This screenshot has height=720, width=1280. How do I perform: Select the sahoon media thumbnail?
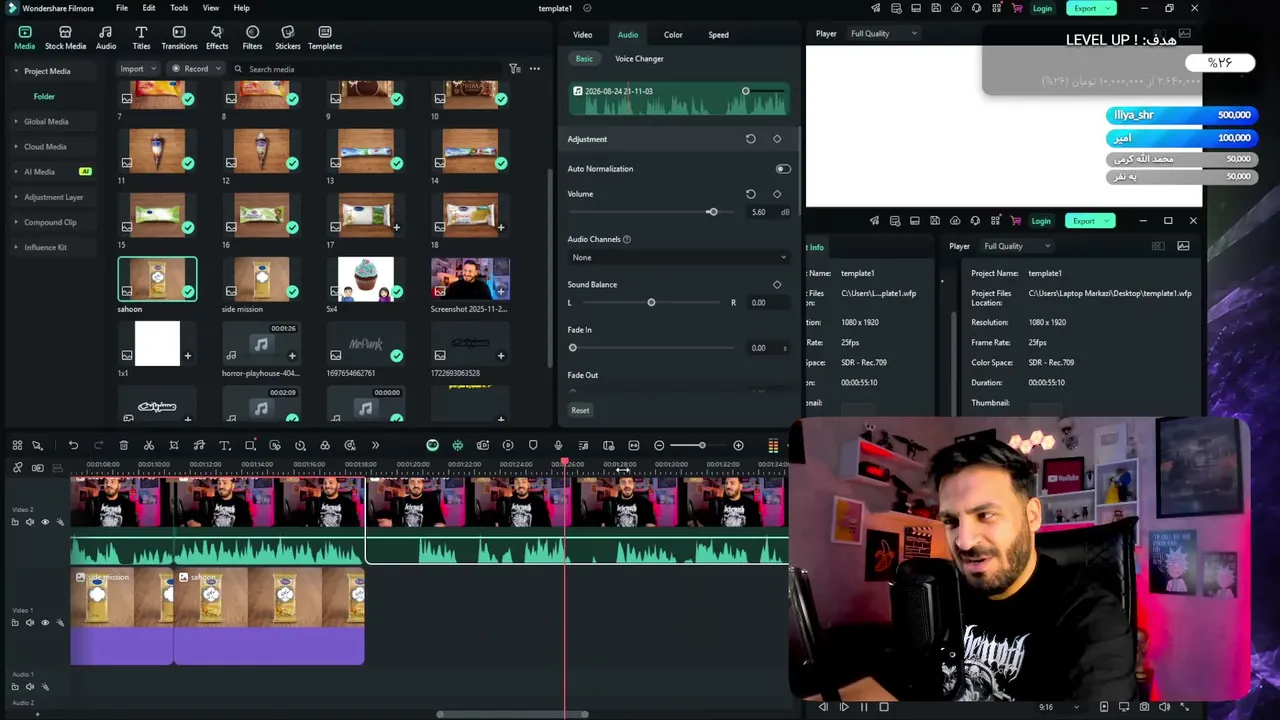(x=157, y=279)
